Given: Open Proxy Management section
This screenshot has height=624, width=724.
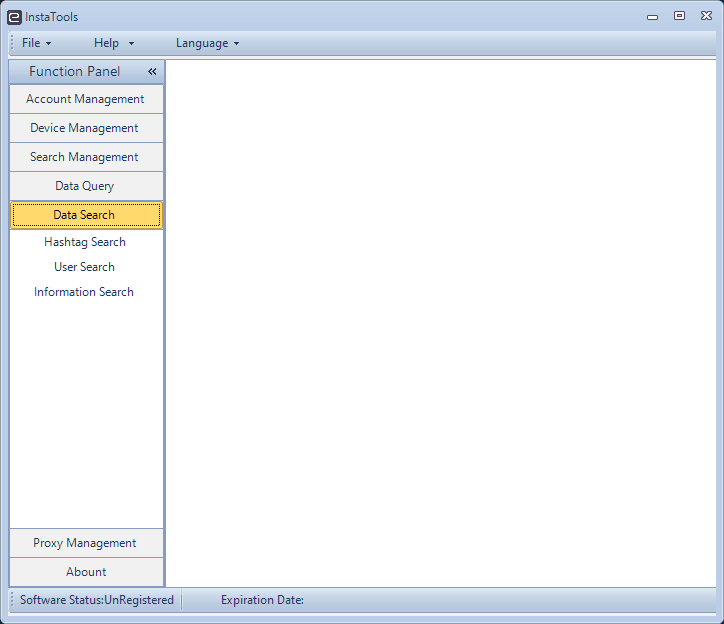Looking at the screenshot, I should point(86,543).
